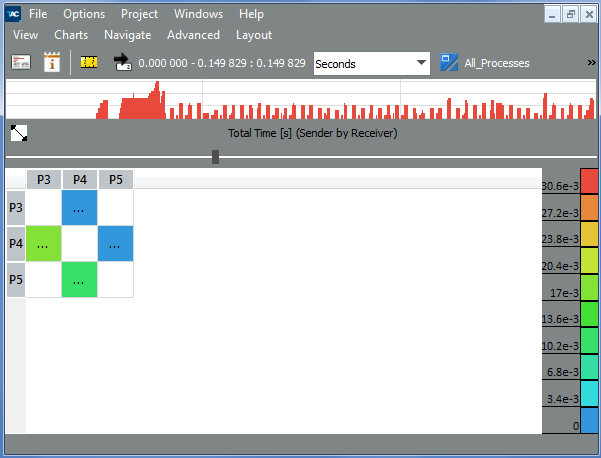Click the green 13.6e-3 legend swatch
The image size is (601, 458).
tap(589, 314)
